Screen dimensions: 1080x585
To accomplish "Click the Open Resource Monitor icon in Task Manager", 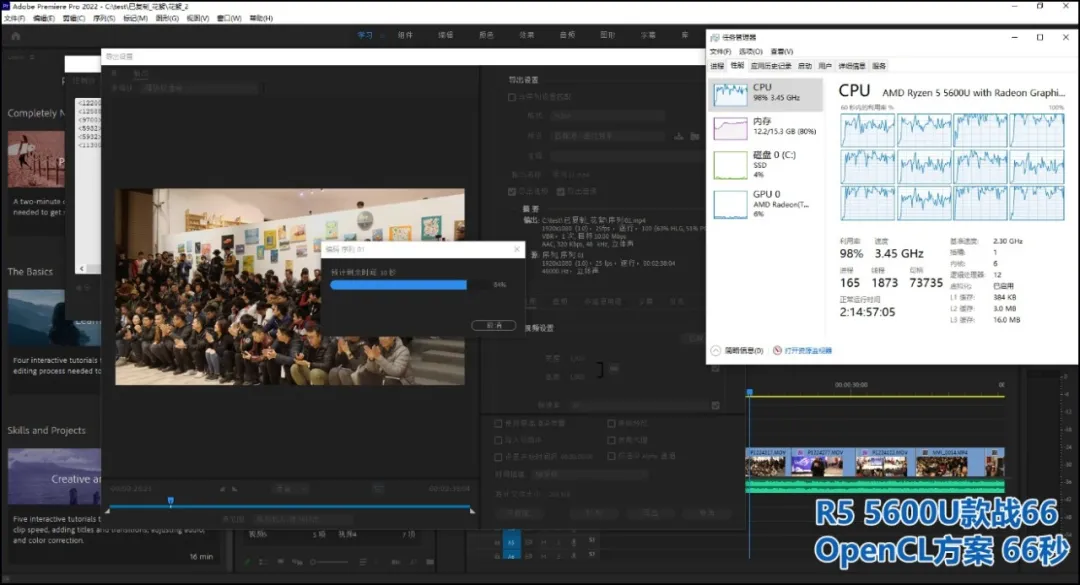I will tap(777, 351).
